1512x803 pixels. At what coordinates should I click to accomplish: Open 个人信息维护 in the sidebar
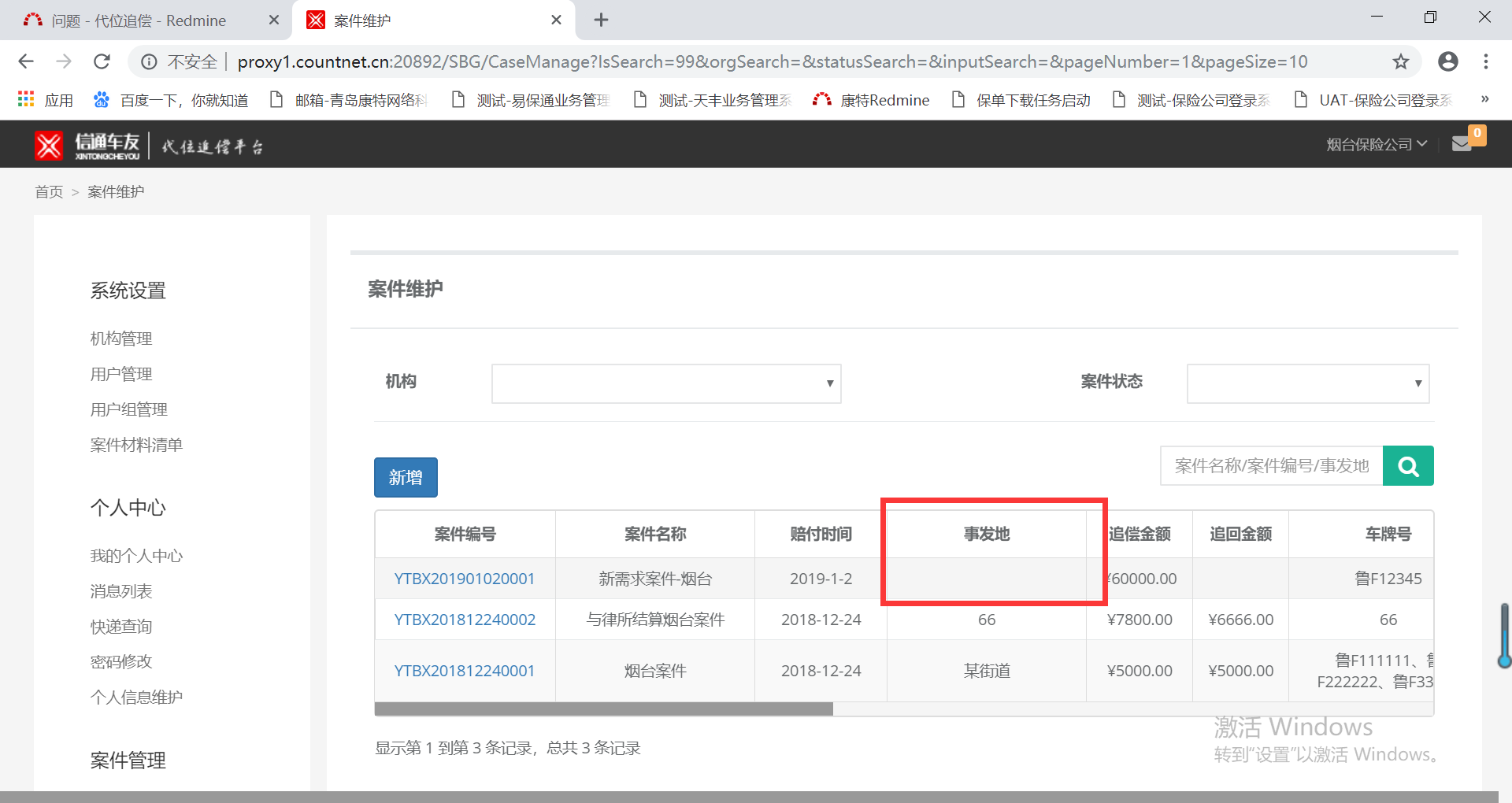[x=136, y=697]
